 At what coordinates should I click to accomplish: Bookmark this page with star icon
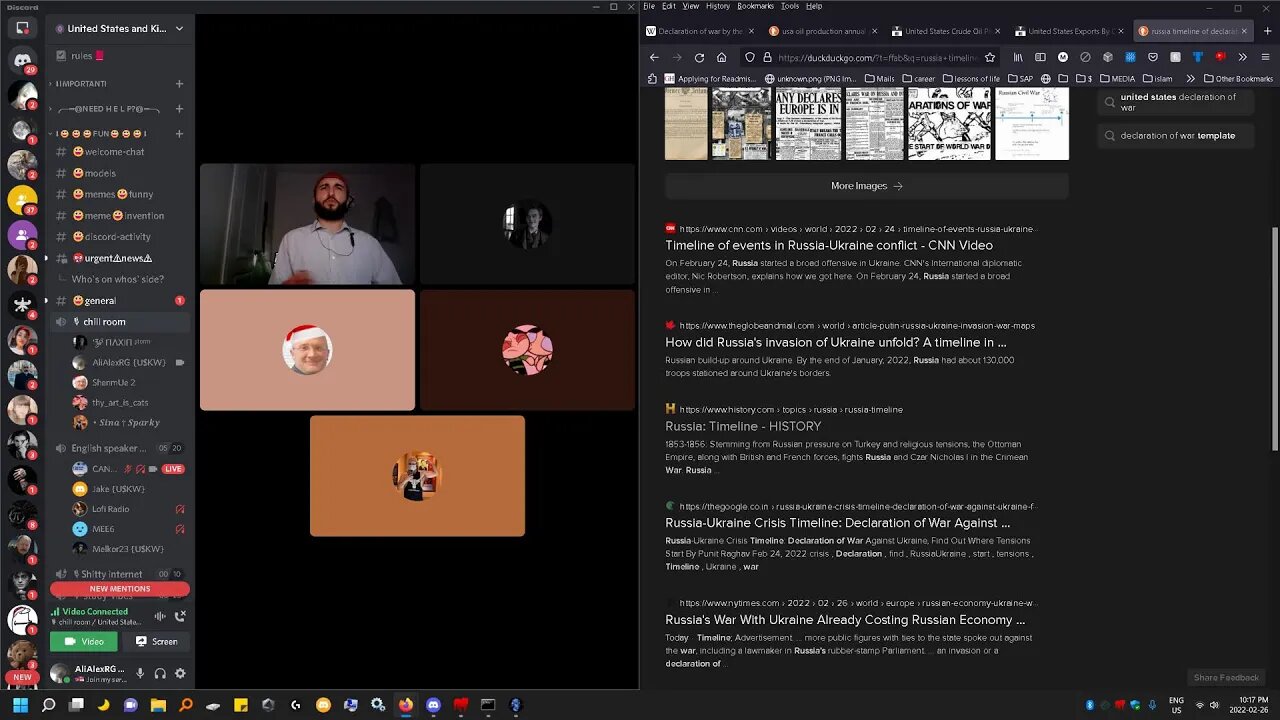[990, 57]
